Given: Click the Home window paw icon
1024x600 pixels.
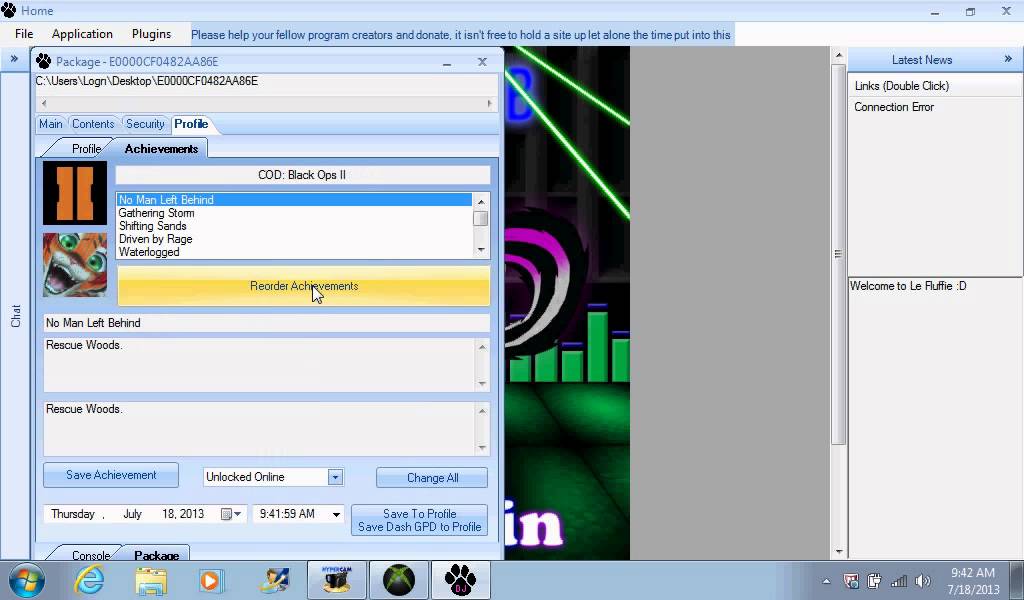Looking at the screenshot, I should click(x=8, y=10).
